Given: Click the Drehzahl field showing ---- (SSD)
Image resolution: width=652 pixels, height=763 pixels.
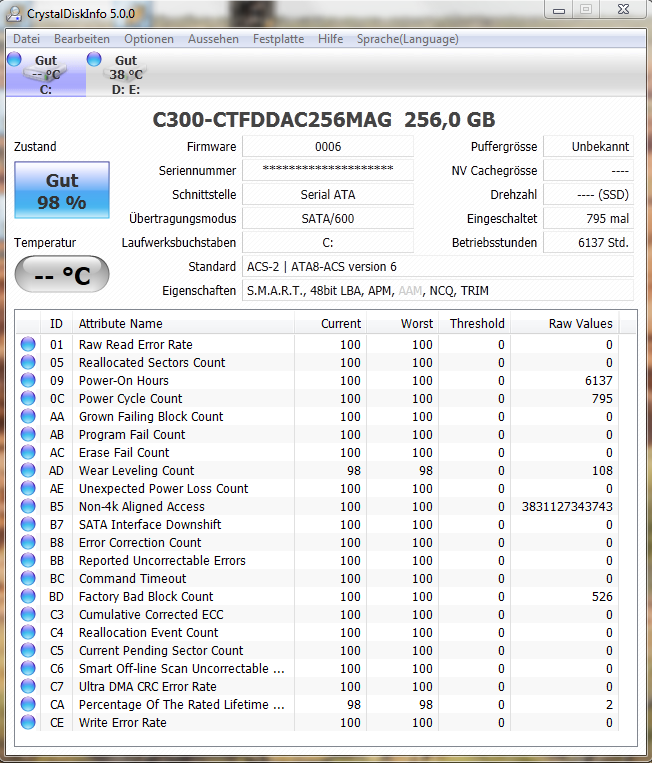Looking at the screenshot, I should [588, 195].
